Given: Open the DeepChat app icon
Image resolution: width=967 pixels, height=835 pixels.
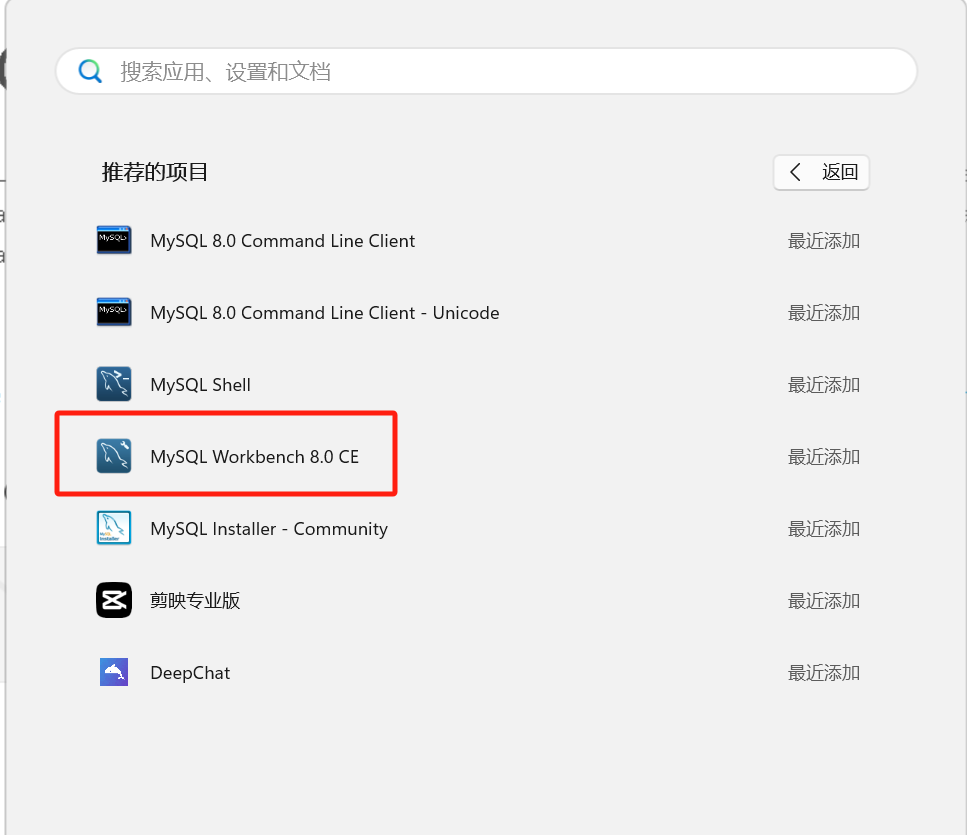Looking at the screenshot, I should coord(113,672).
